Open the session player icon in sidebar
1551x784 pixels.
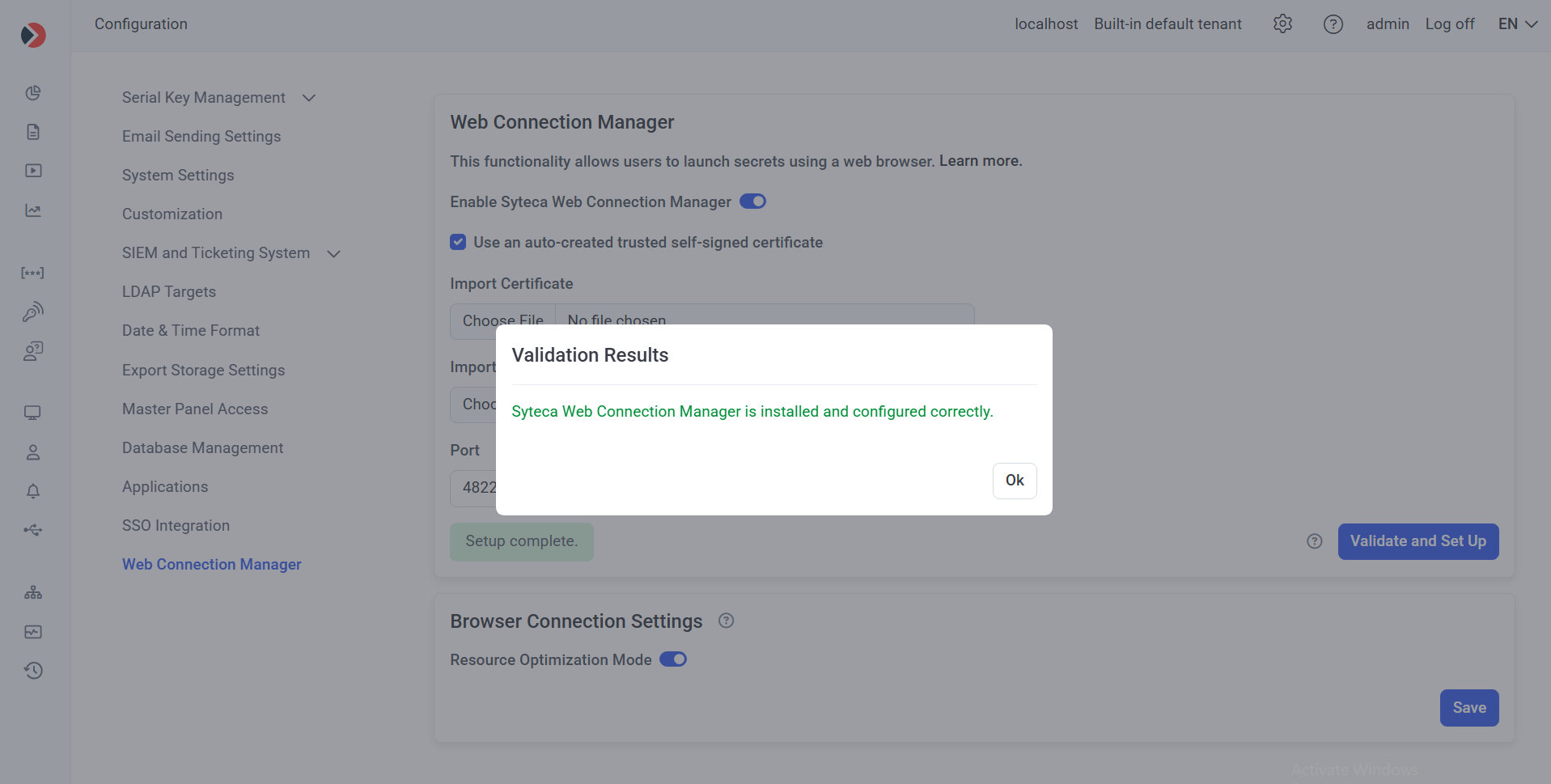(32, 171)
